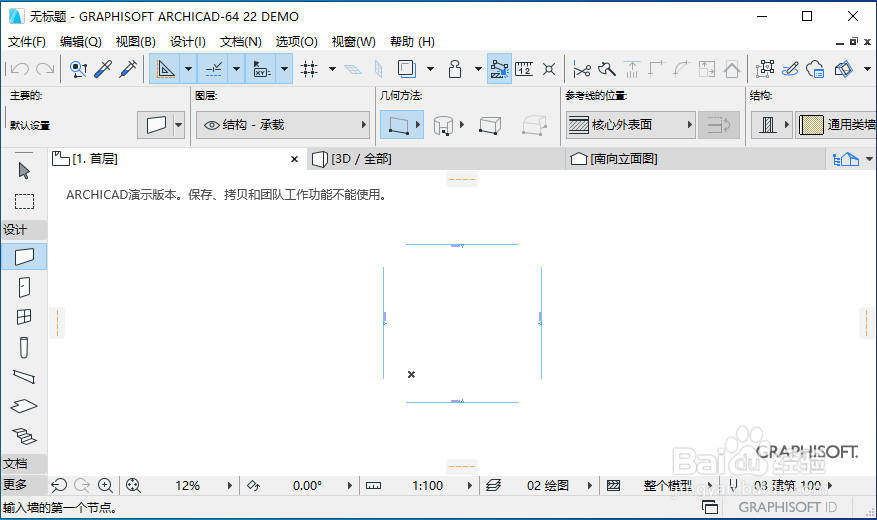Click the zoom in magnifier icon

[105, 485]
